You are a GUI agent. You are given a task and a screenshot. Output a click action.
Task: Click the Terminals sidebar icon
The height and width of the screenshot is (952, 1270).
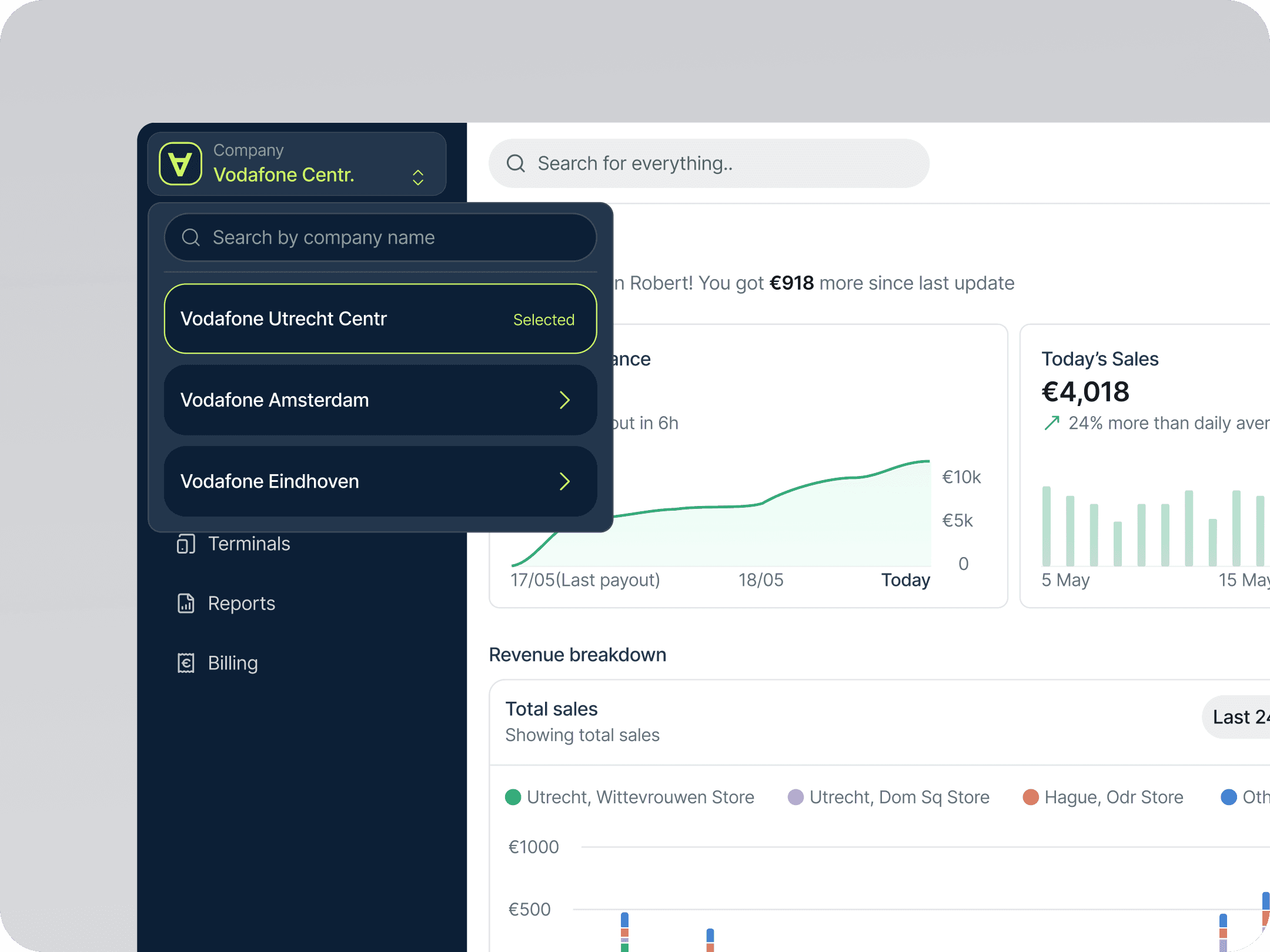tap(186, 544)
